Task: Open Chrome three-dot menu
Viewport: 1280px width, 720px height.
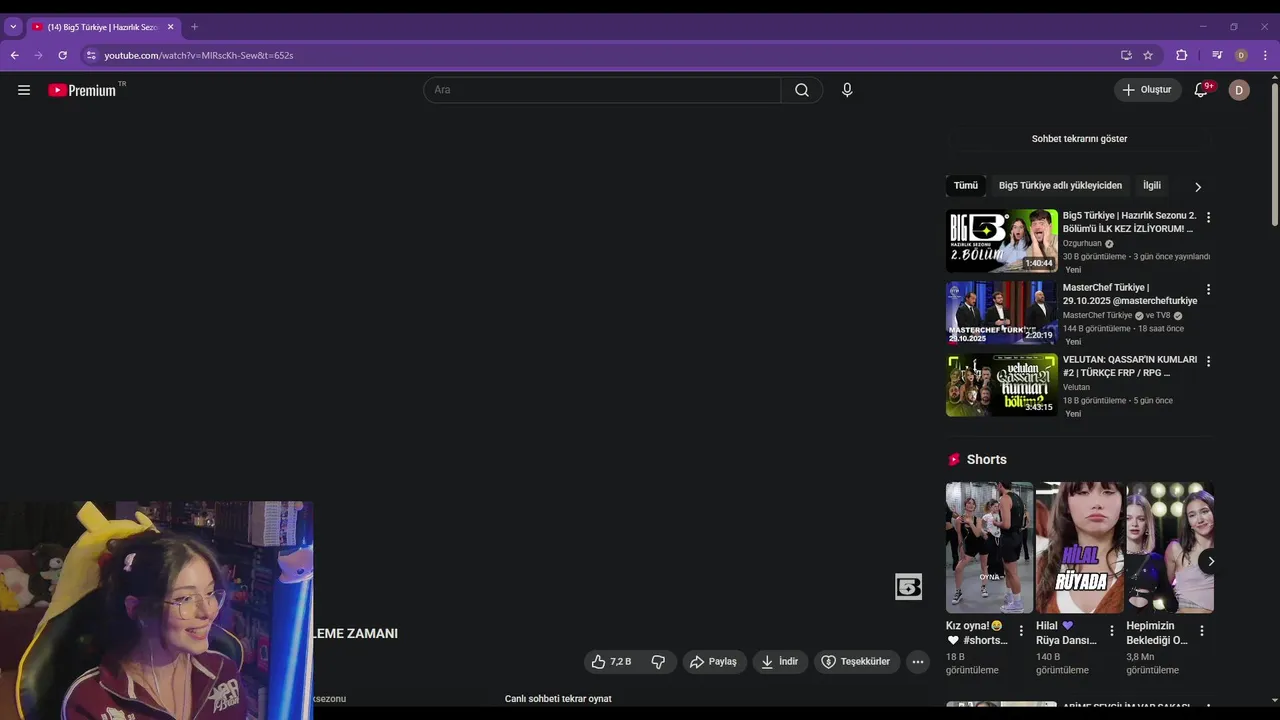Action: point(1265,55)
